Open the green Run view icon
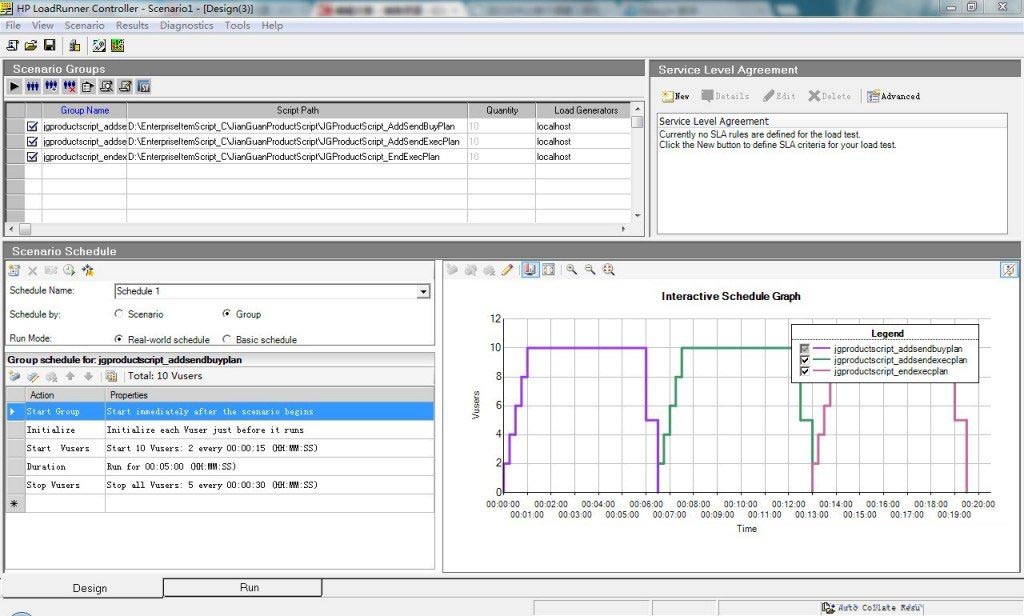1024x616 pixels. tap(118, 45)
